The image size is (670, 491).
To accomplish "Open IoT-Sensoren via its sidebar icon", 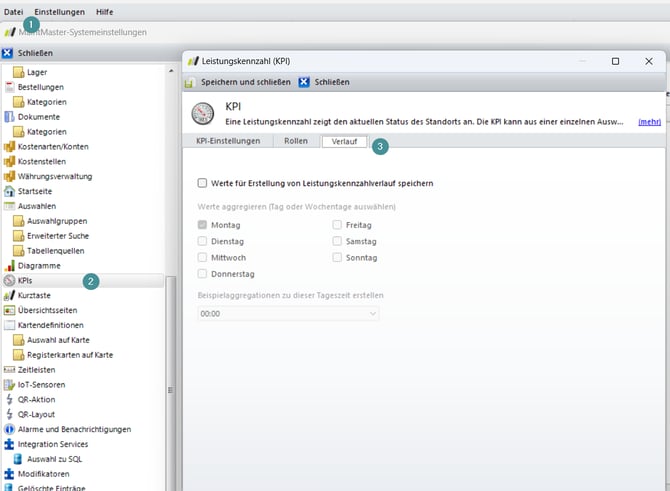I will click(x=10, y=384).
